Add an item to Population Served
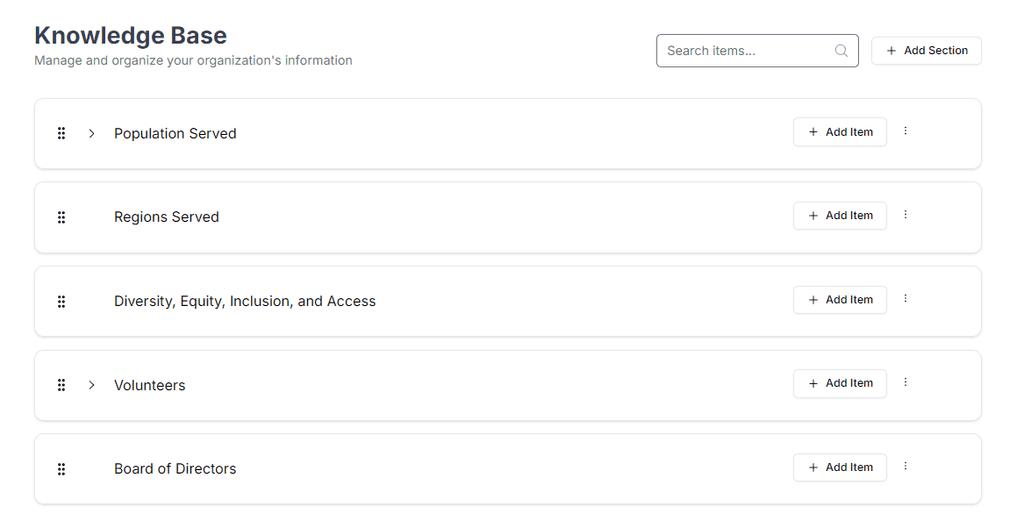Viewport: 1024px width, 512px height. (839, 132)
